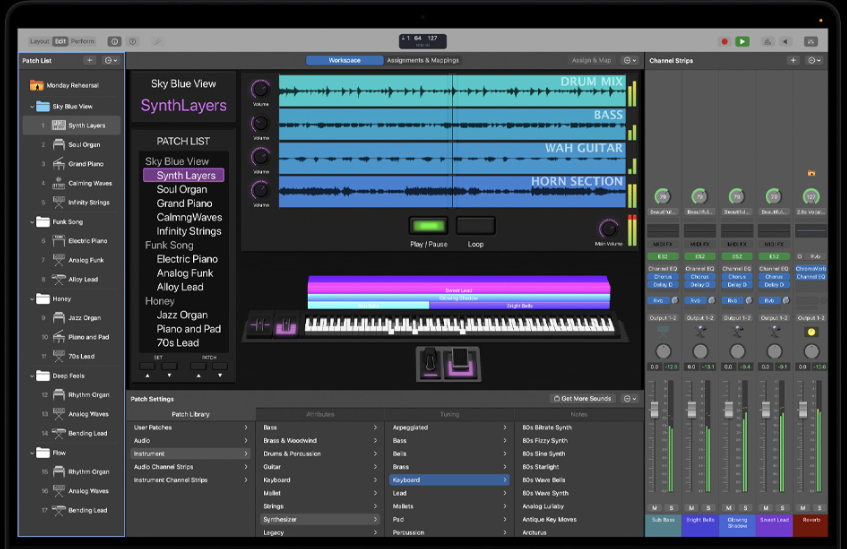Collapse the Sky Blue View folder
The height and width of the screenshot is (549, 847).
point(32,106)
